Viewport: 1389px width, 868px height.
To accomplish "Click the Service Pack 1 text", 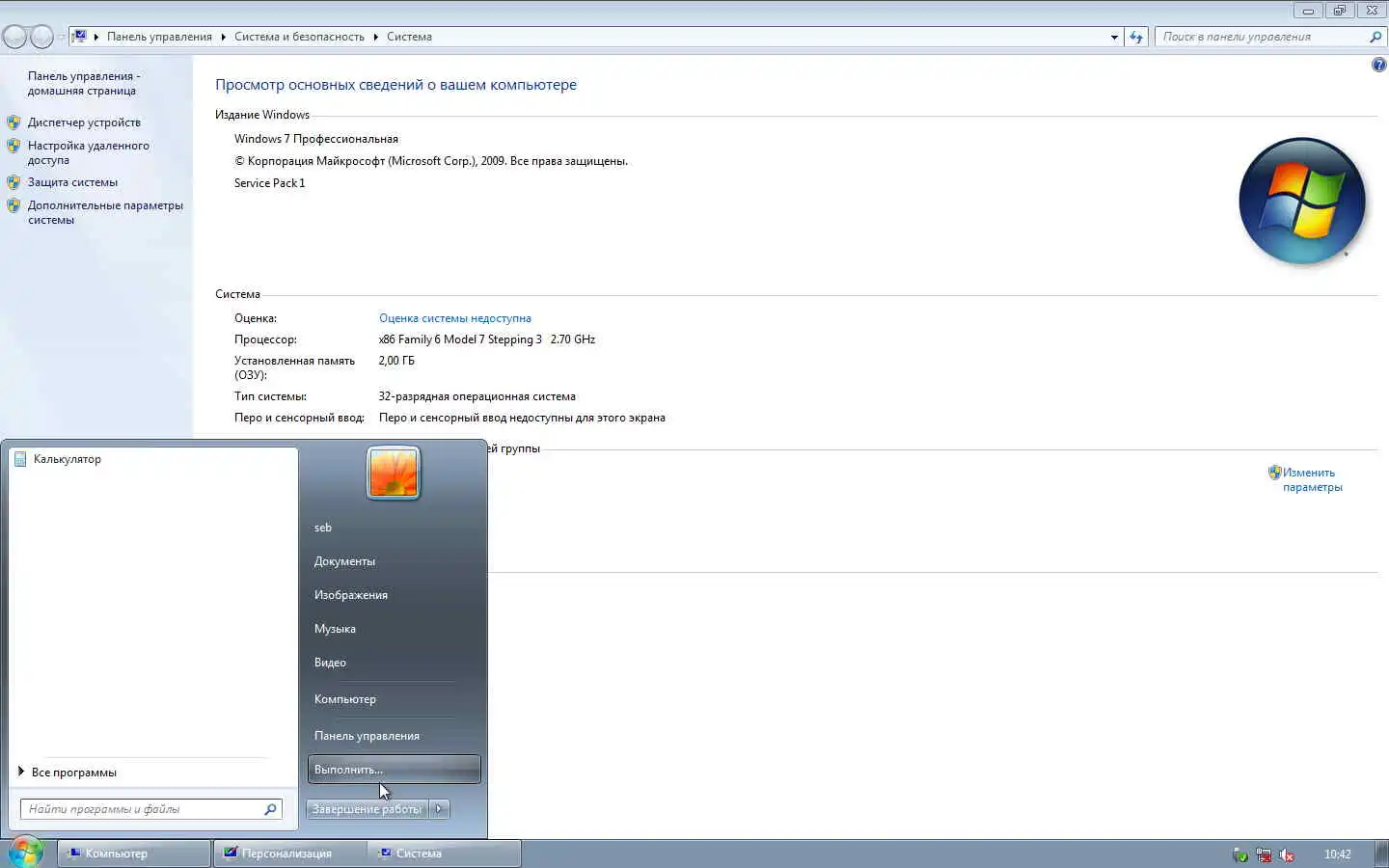I will coord(269,183).
